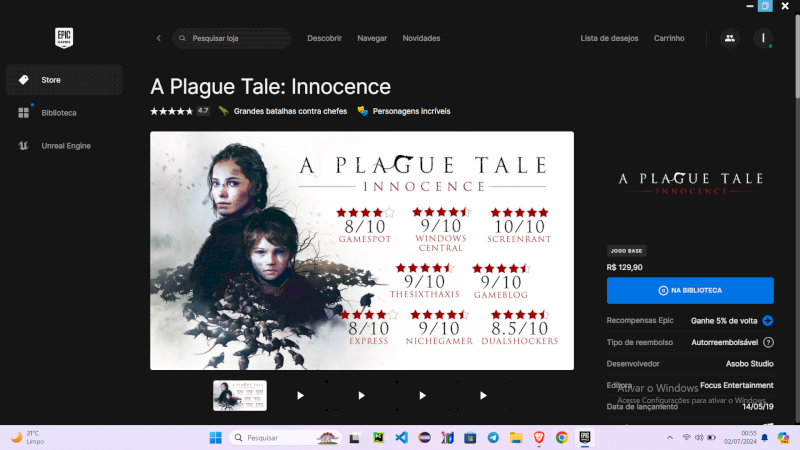Open the Carrinho link
The height and width of the screenshot is (450, 800).
(x=669, y=38)
